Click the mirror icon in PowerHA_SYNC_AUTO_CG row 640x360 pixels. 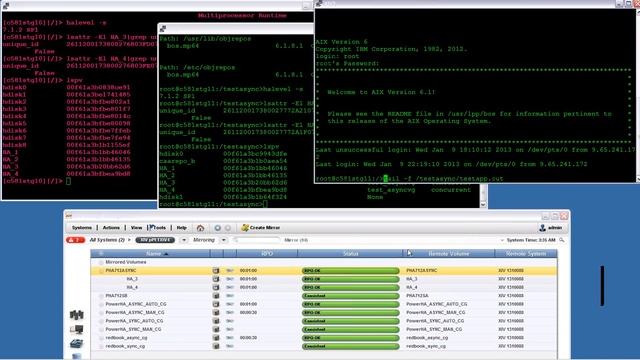click(x=216, y=321)
